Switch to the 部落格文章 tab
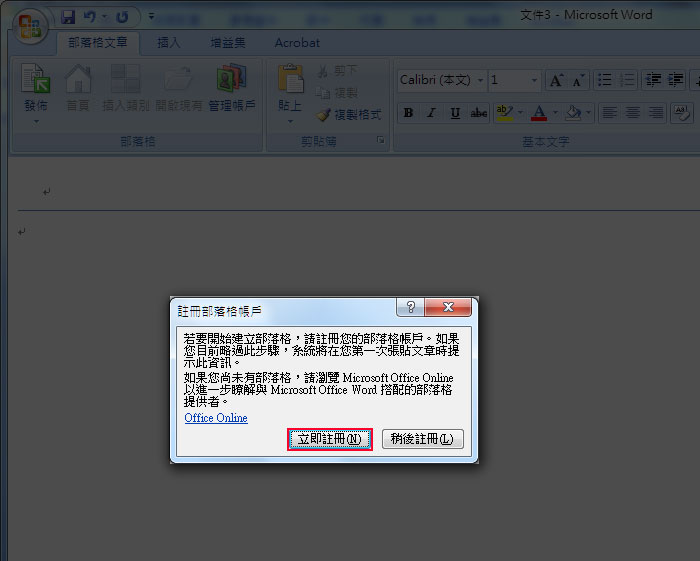 [x=98, y=43]
